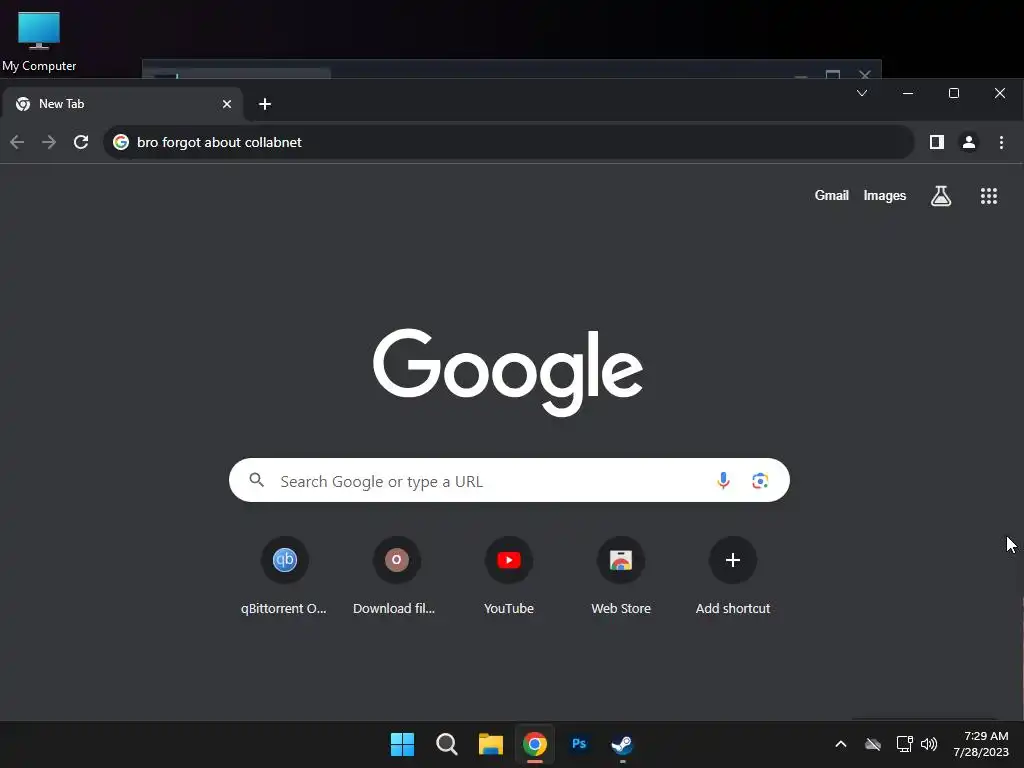
Task: Show hidden system tray icons
Action: coord(841,744)
